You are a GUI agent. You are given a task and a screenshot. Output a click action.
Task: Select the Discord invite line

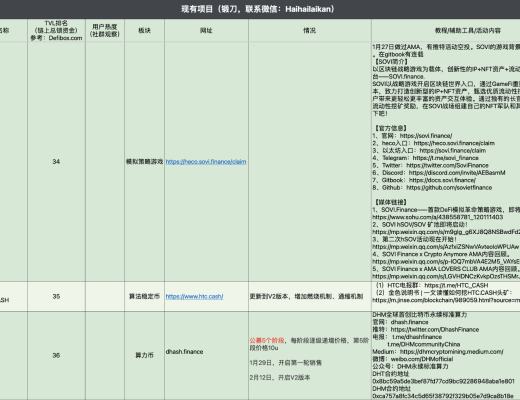tap(439, 173)
